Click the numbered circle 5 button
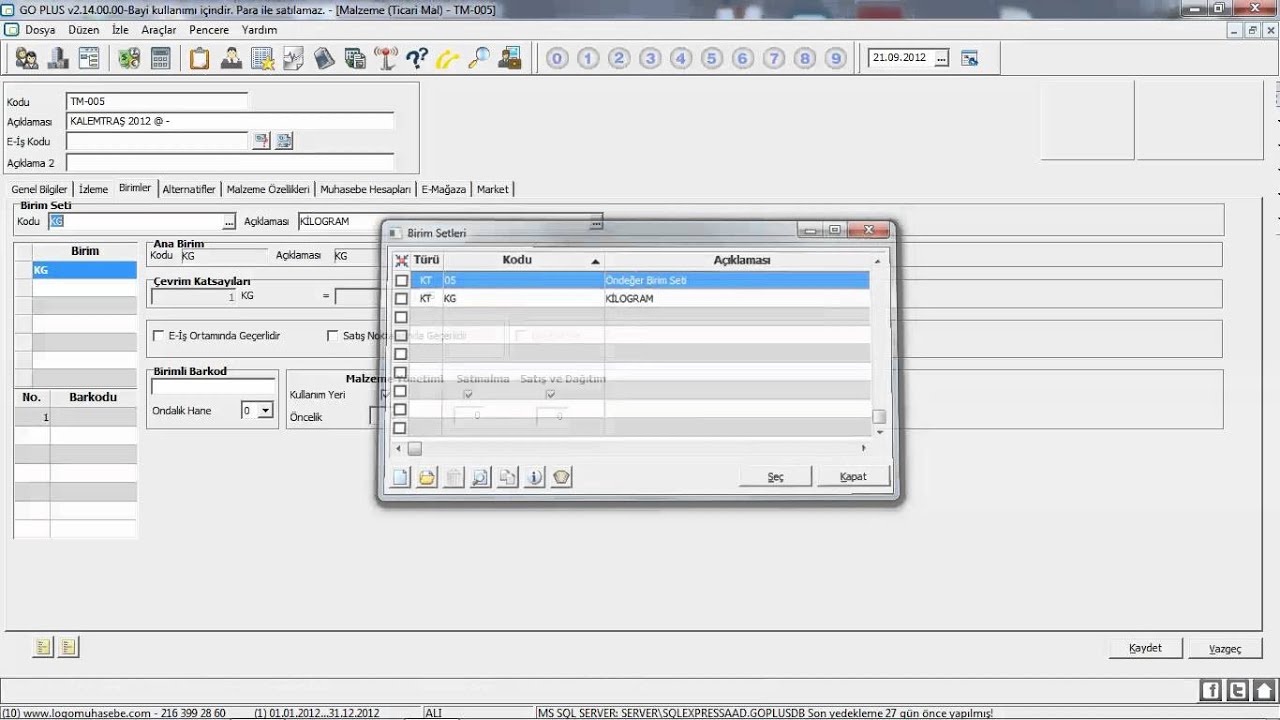 [712, 58]
